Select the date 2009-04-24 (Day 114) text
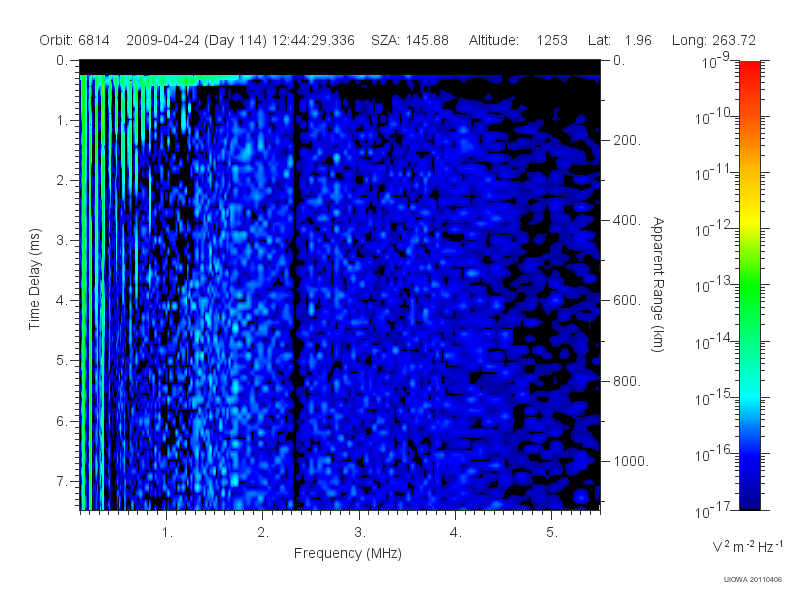This screenshot has width=800, height=600. [196, 41]
